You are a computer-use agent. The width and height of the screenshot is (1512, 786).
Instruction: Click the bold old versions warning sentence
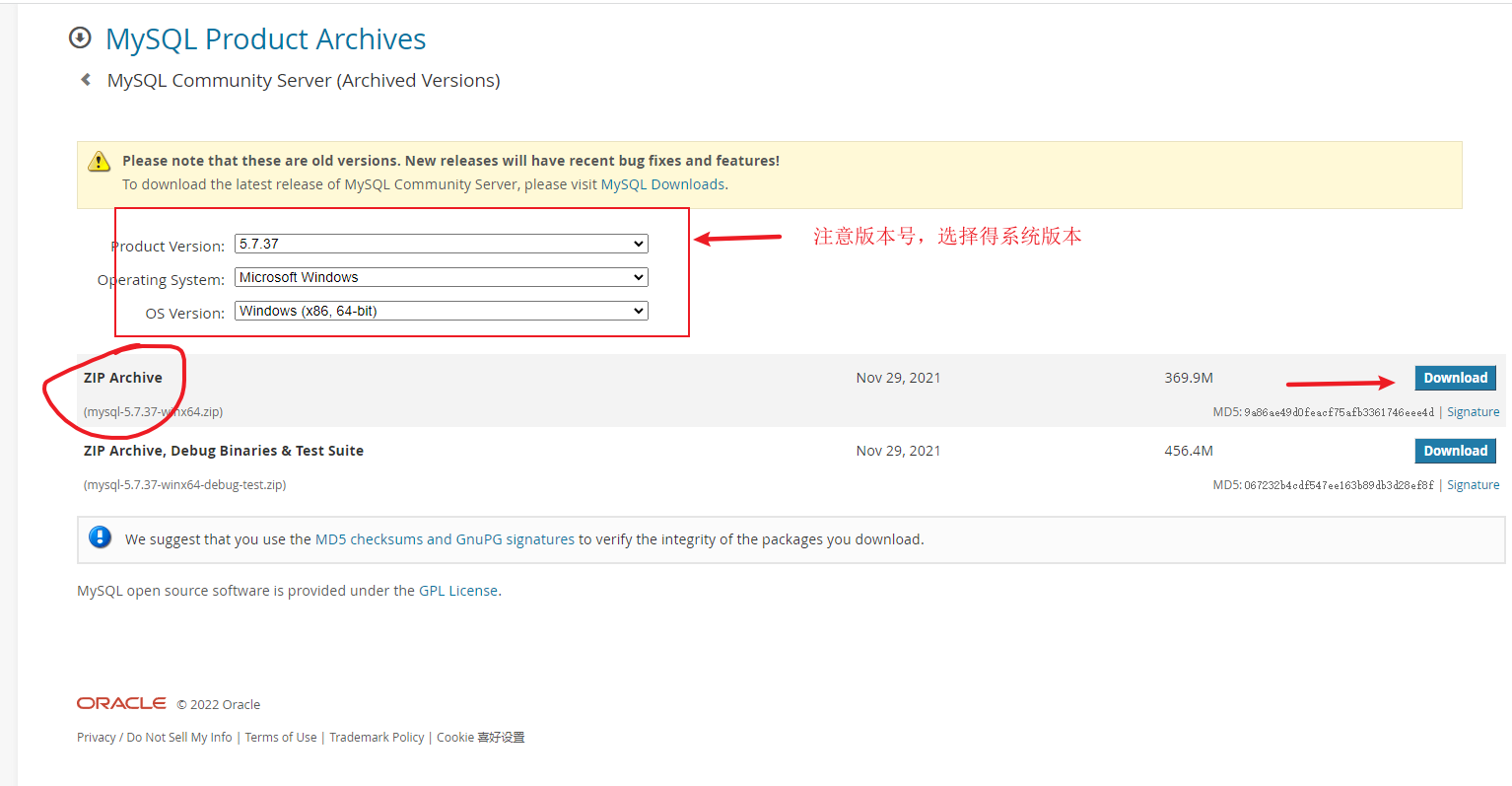pos(450,161)
